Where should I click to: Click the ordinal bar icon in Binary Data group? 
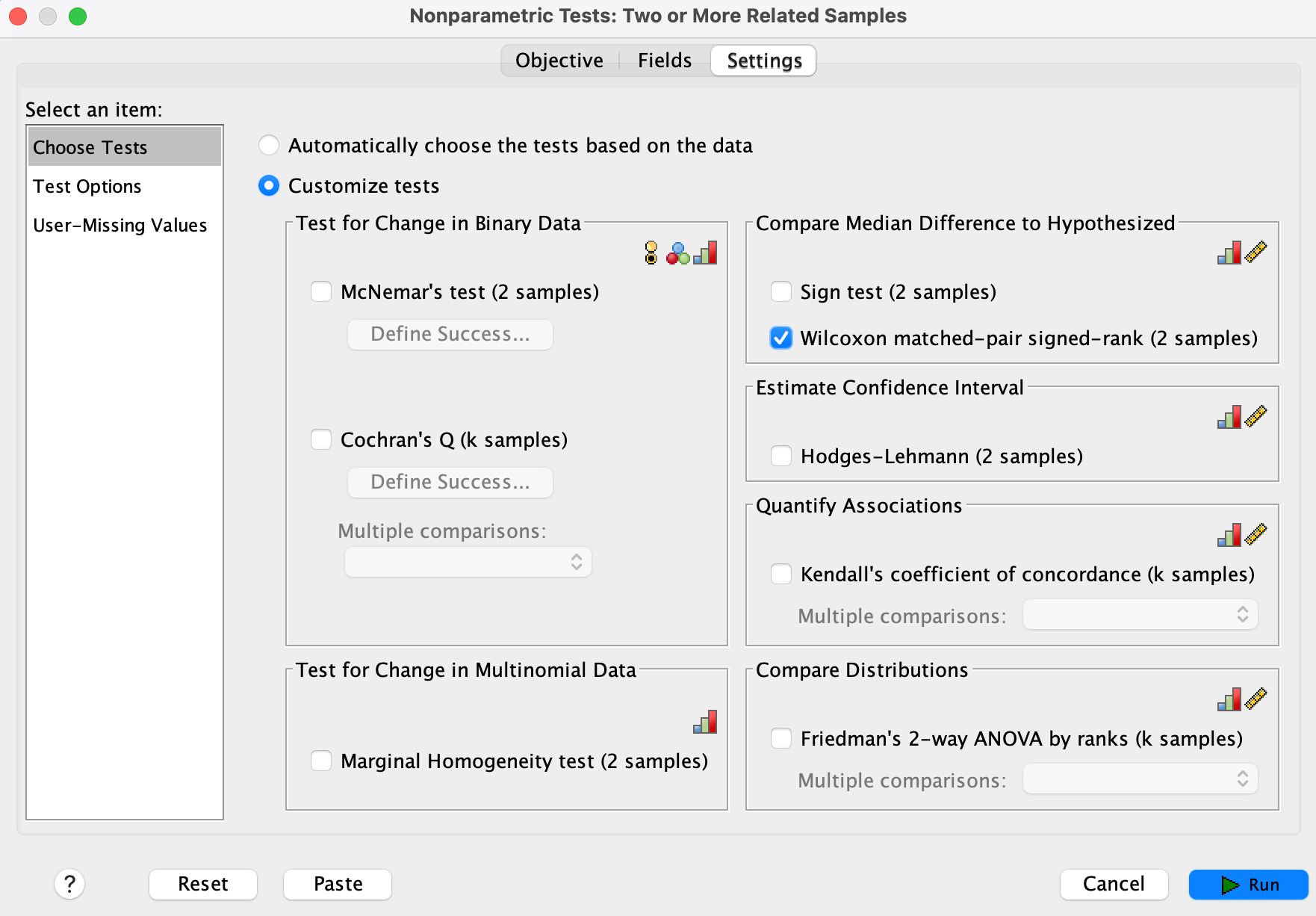tap(705, 253)
